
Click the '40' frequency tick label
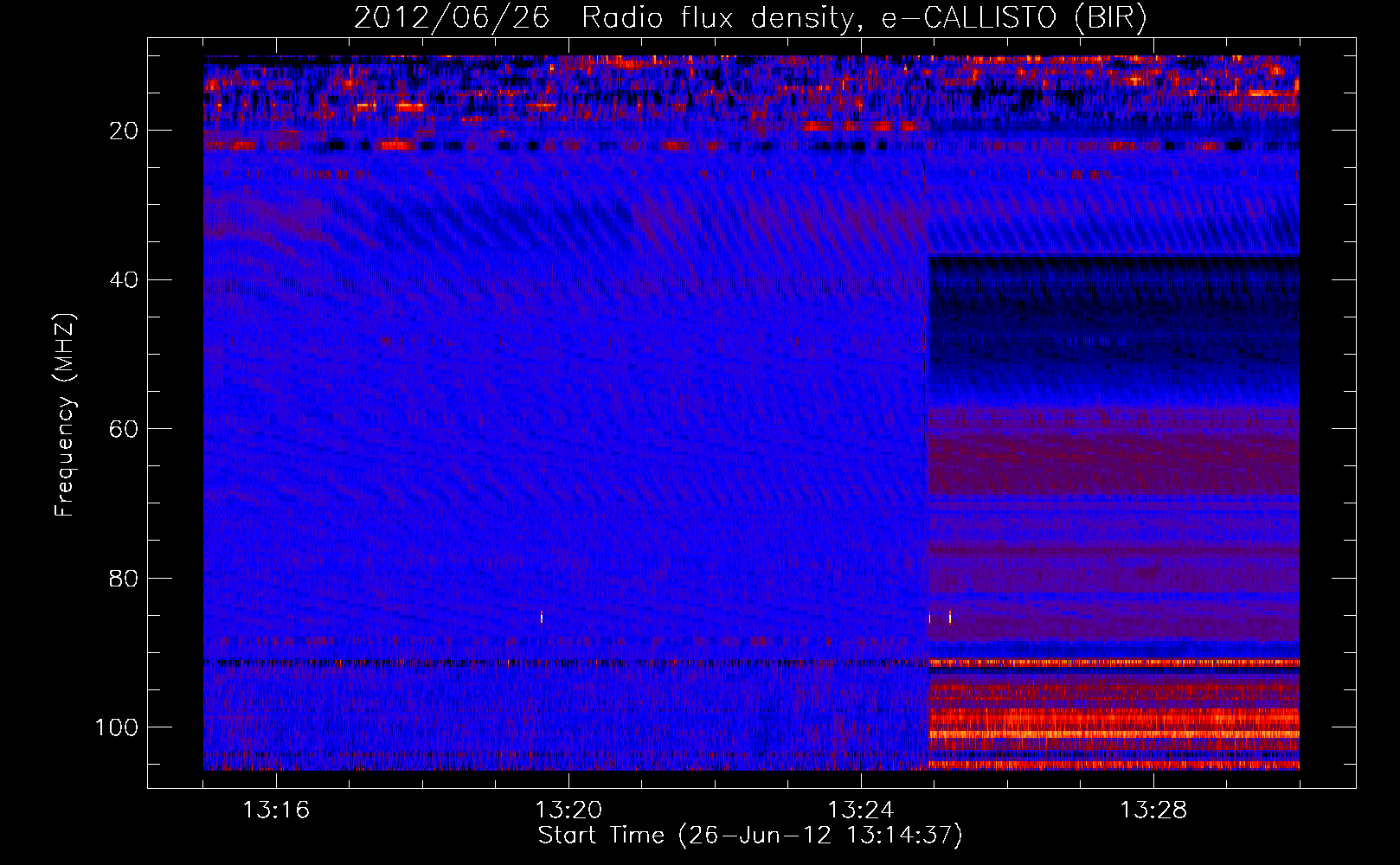click(125, 280)
